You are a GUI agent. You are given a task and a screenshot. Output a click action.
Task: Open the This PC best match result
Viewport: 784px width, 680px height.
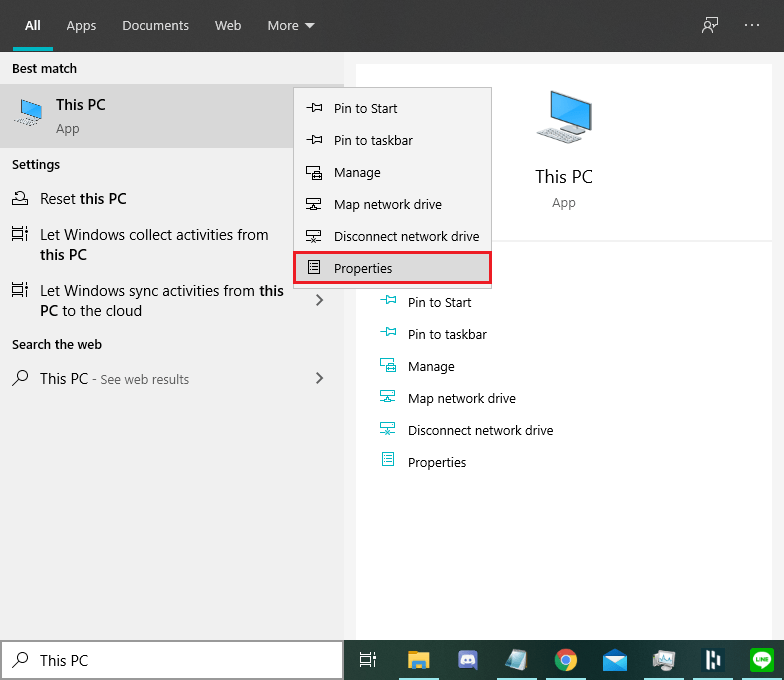(146, 116)
